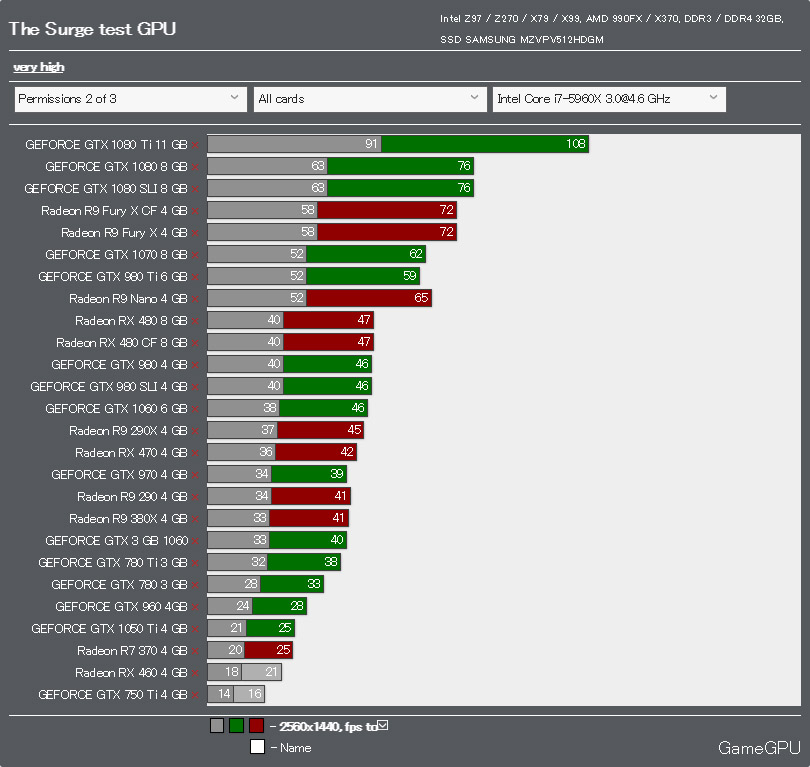Delete the GEFORCE GTX 750 Ti 4 GB row
Screen dimensions: 810x767
tap(195, 695)
